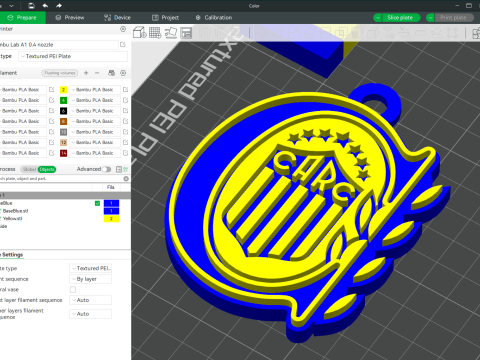Image resolution: width=480 pixels, height=360 pixels.
Task: Click the Slice plate button
Action: (400, 18)
